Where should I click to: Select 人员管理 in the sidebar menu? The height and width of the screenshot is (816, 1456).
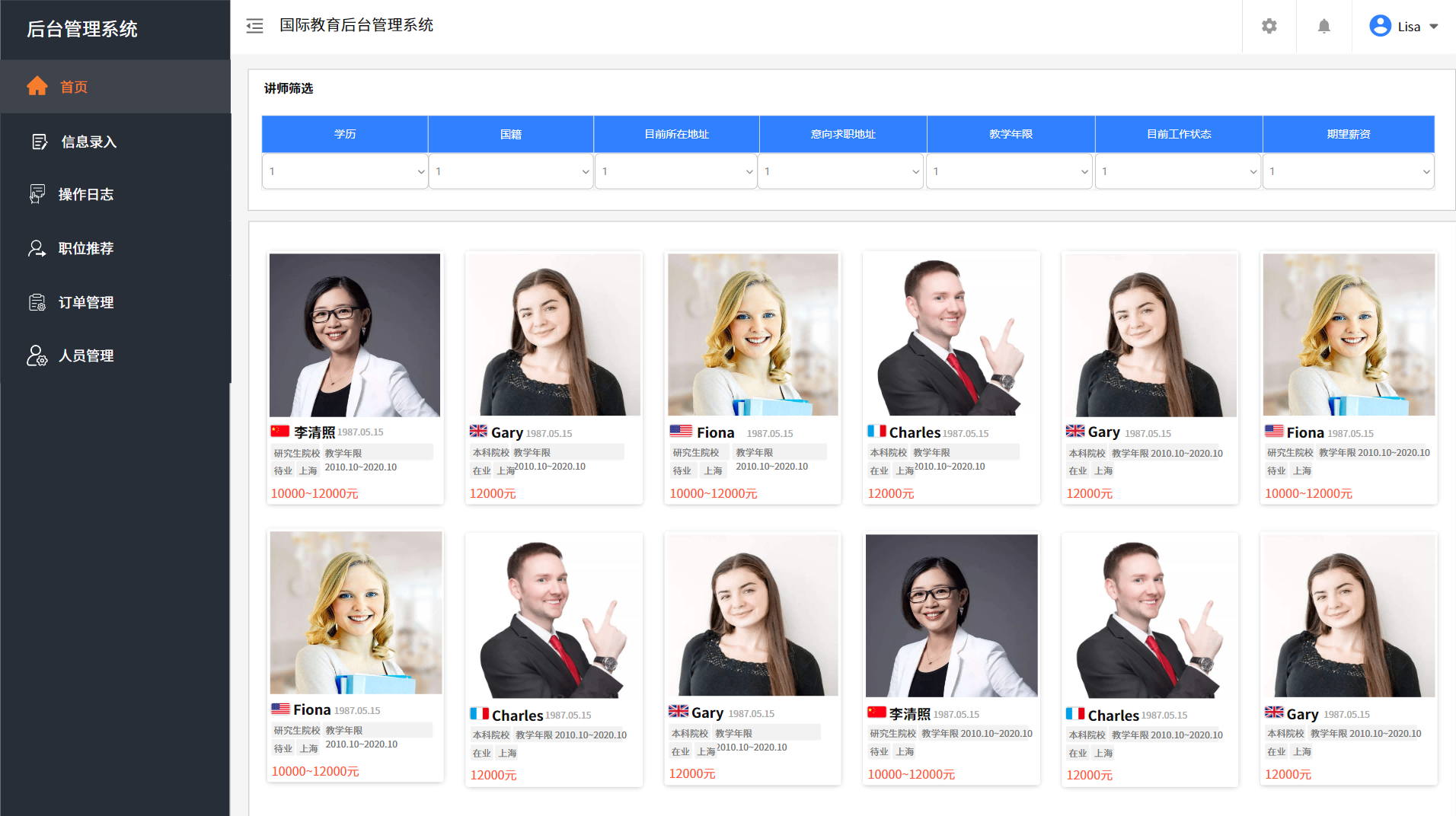coord(86,355)
